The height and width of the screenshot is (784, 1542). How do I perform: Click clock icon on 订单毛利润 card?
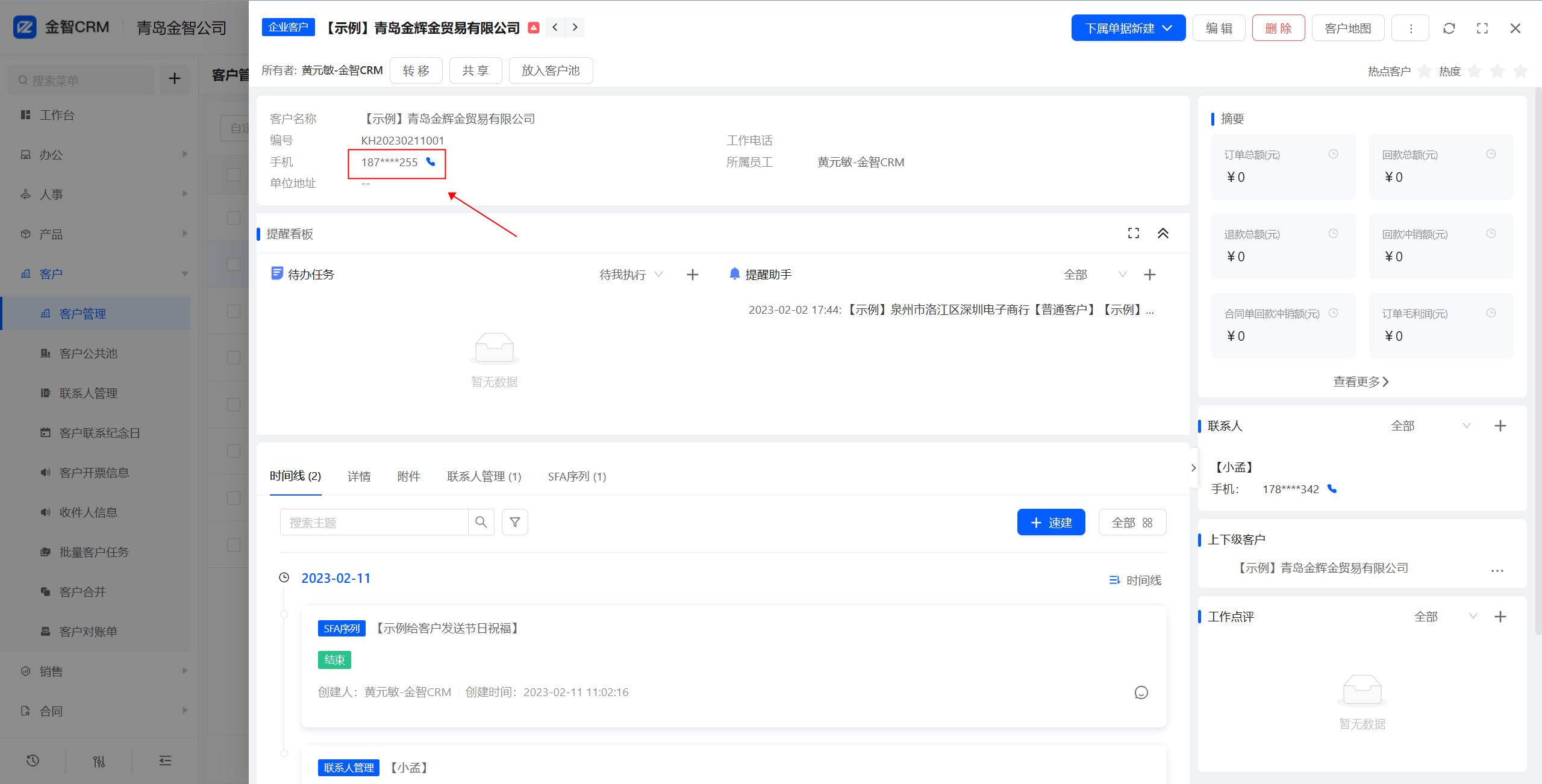tap(1491, 313)
